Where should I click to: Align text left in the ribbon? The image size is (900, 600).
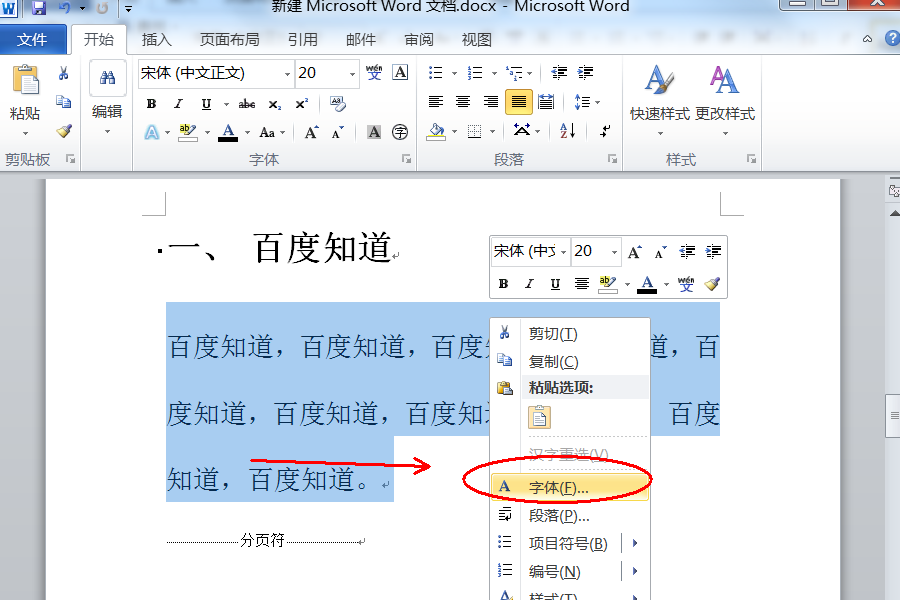click(x=436, y=102)
